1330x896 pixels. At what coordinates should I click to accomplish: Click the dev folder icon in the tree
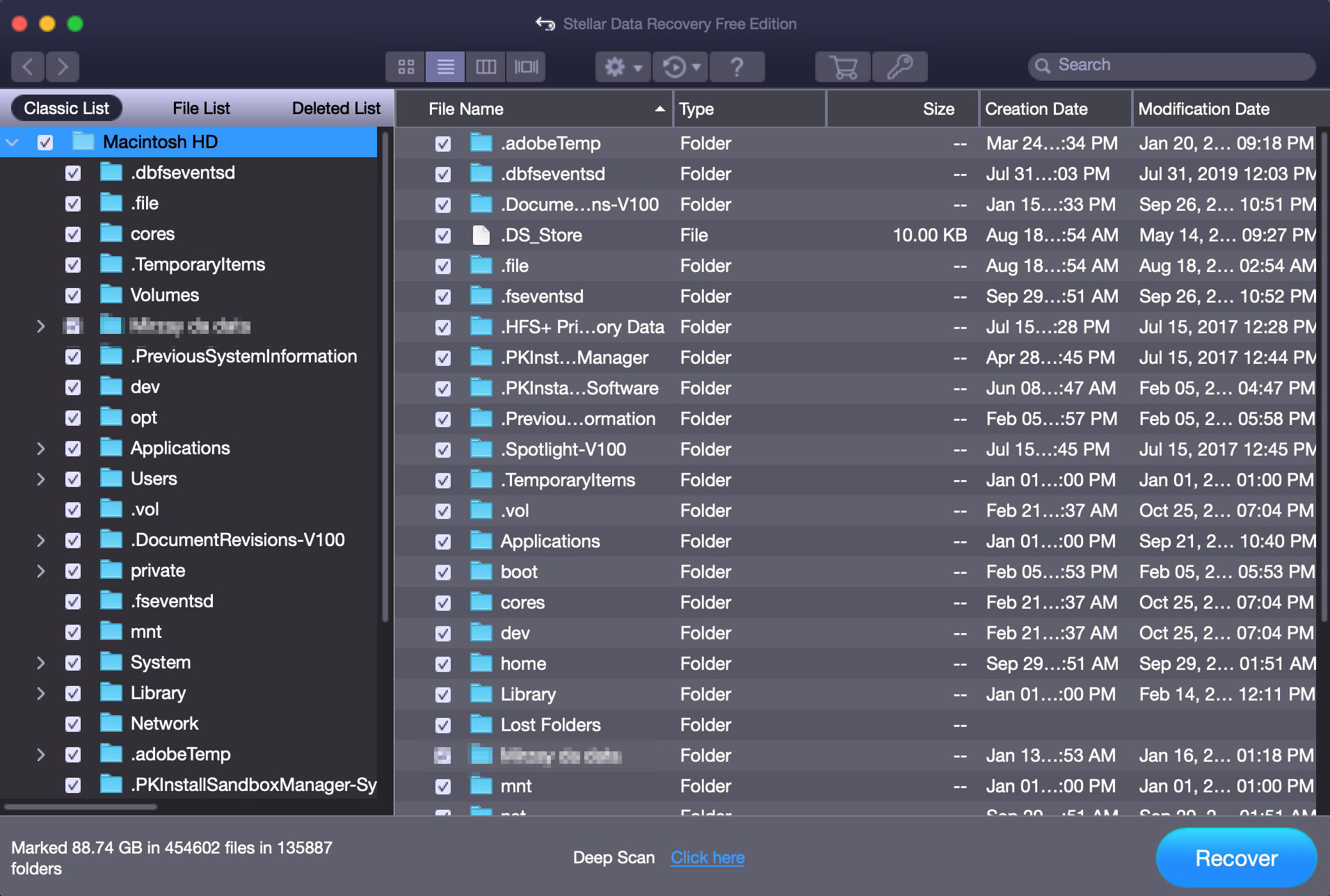tap(111, 386)
